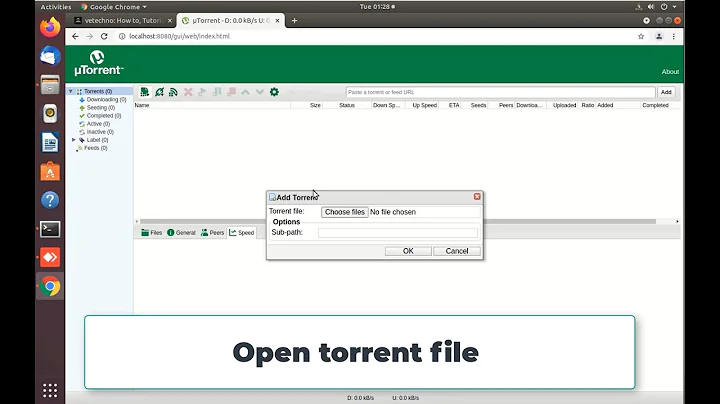Open the system menu arrow in top bar
The height and width of the screenshot is (404, 720).
coord(675,7)
